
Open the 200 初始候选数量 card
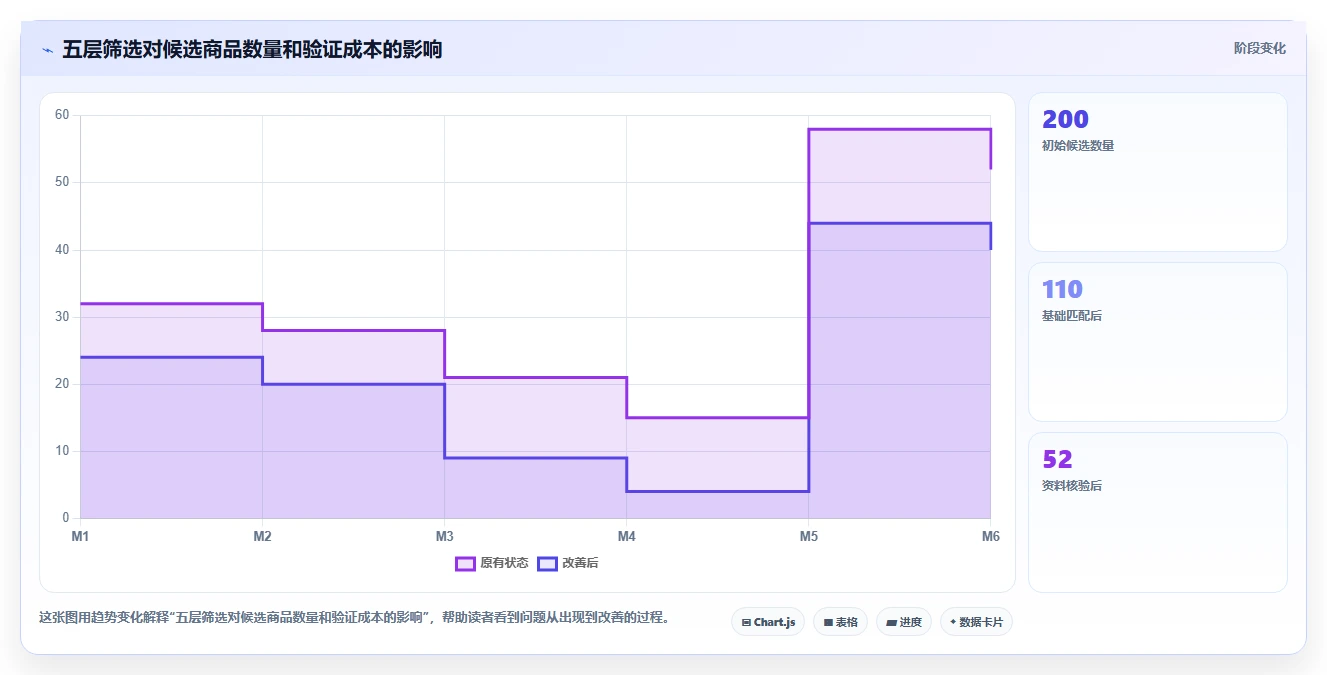[x=1157, y=172]
